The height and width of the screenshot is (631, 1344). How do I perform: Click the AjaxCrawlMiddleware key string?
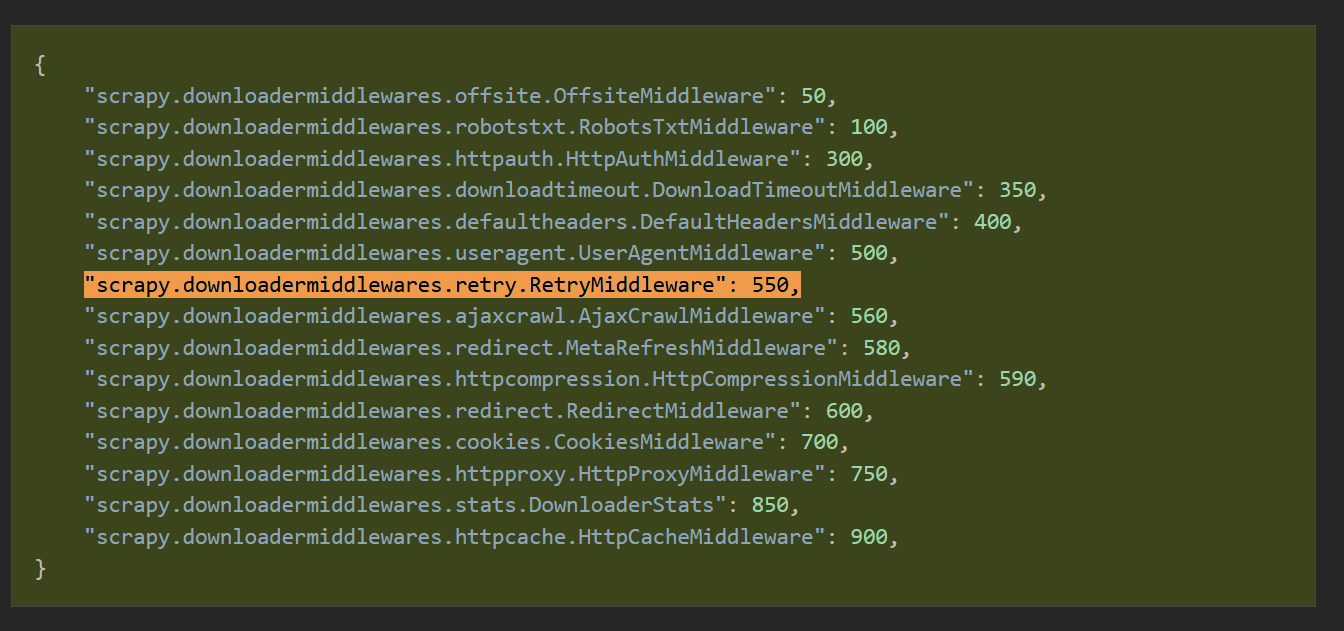coord(455,317)
